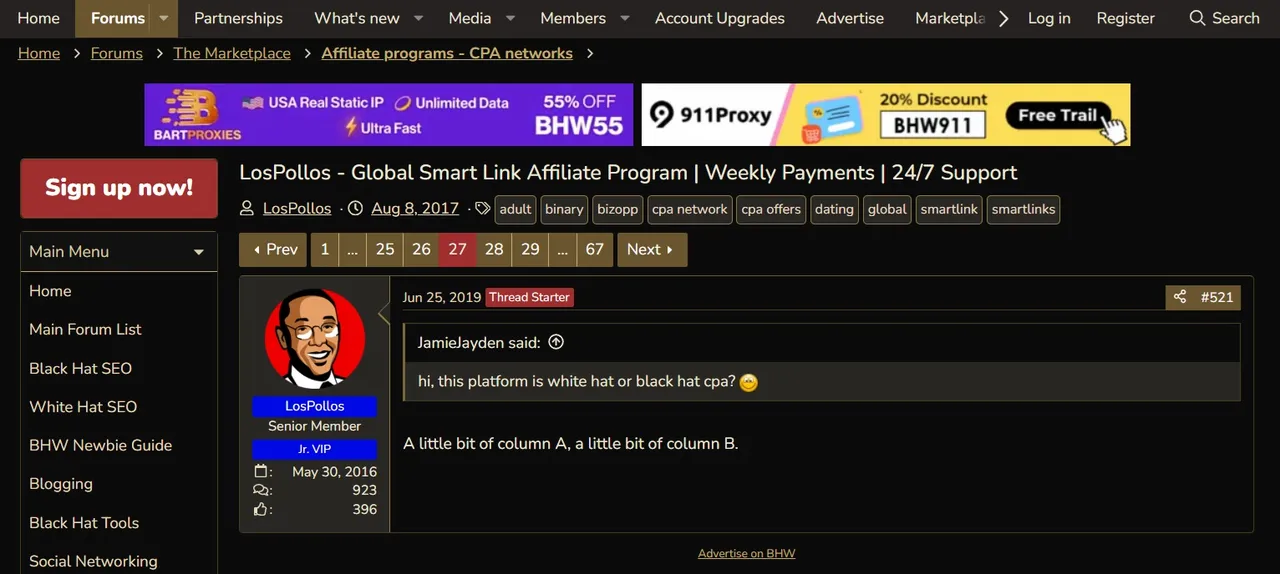1280x574 pixels.
Task: Click the Register link
Action: (x=1125, y=18)
